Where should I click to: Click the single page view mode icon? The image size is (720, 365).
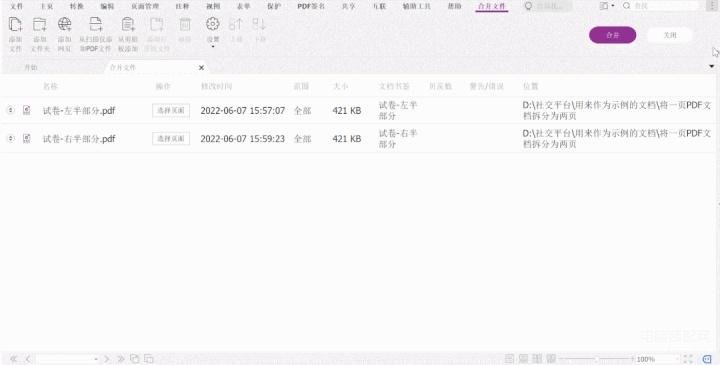[x=509, y=359]
